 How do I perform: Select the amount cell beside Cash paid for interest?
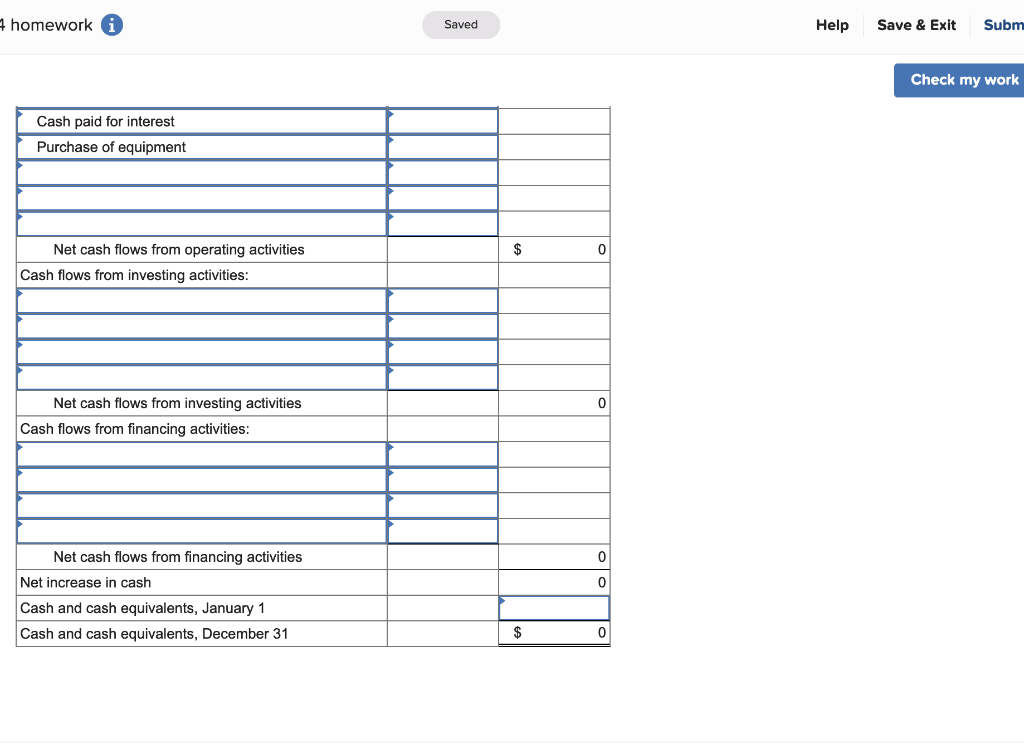[442, 120]
